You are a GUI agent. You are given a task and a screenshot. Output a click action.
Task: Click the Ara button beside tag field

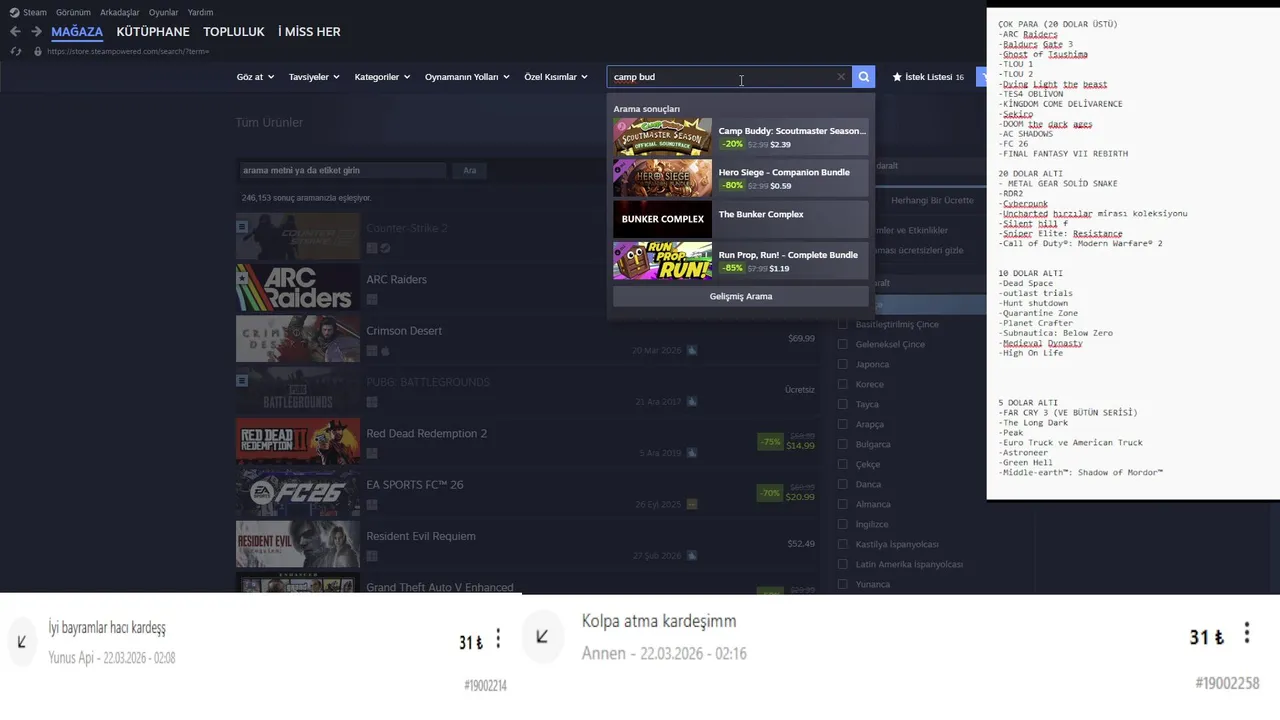tap(470, 170)
